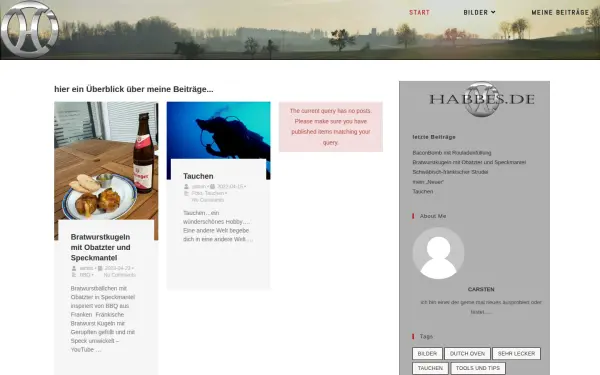Screen dimensions: 600x375
Task: Click the CARSTEN name under the avatar
Action: click(481, 289)
